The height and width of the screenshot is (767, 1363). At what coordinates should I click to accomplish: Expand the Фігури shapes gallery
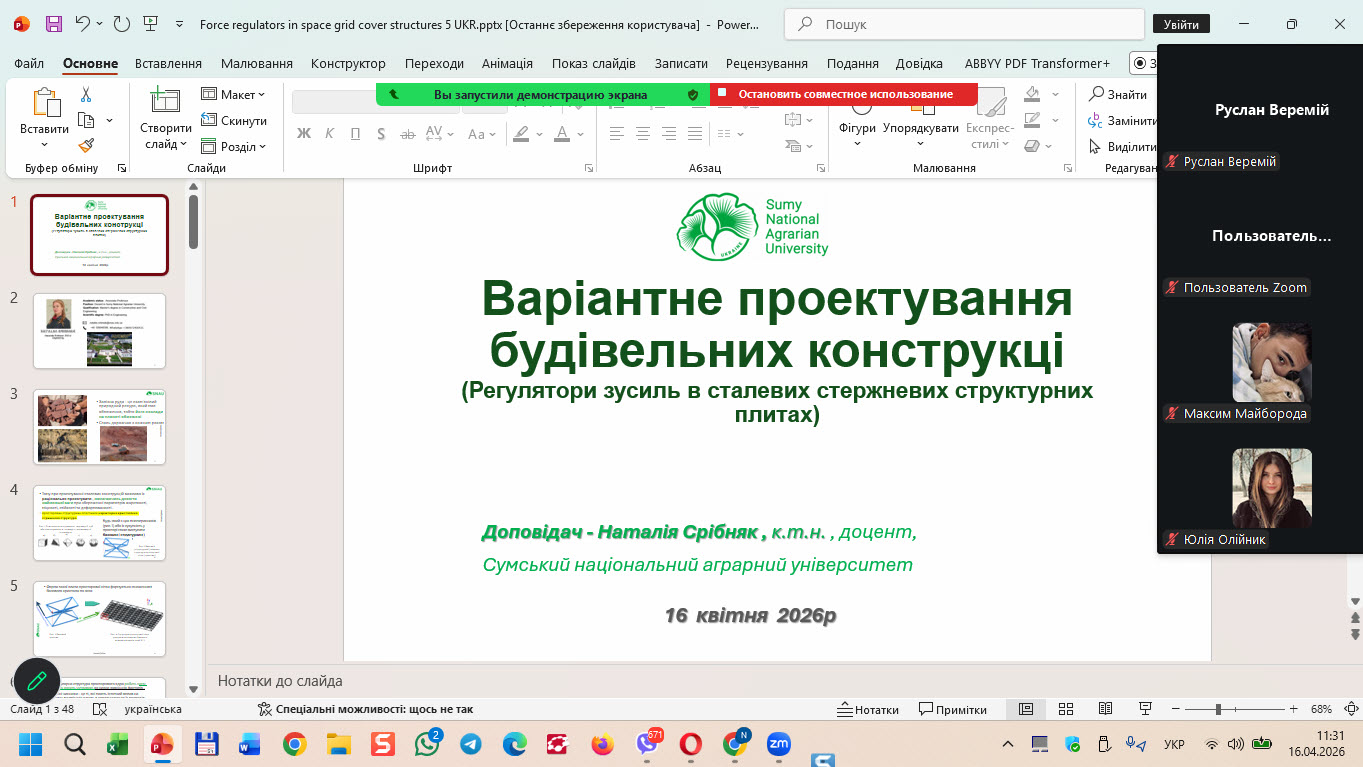click(x=857, y=128)
